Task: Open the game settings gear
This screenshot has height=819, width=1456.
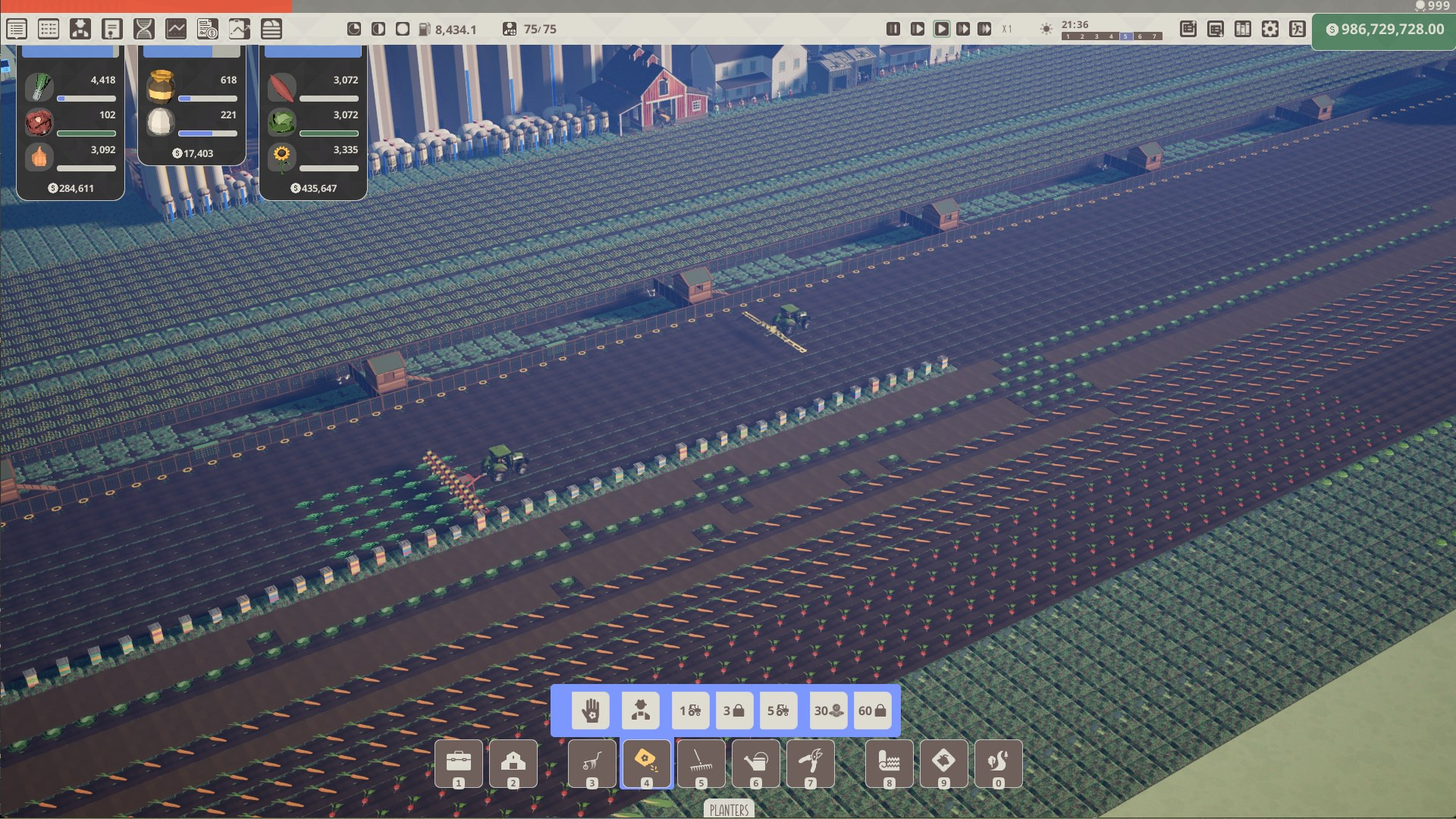Action: pyautogui.click(x=1270, y=29)
